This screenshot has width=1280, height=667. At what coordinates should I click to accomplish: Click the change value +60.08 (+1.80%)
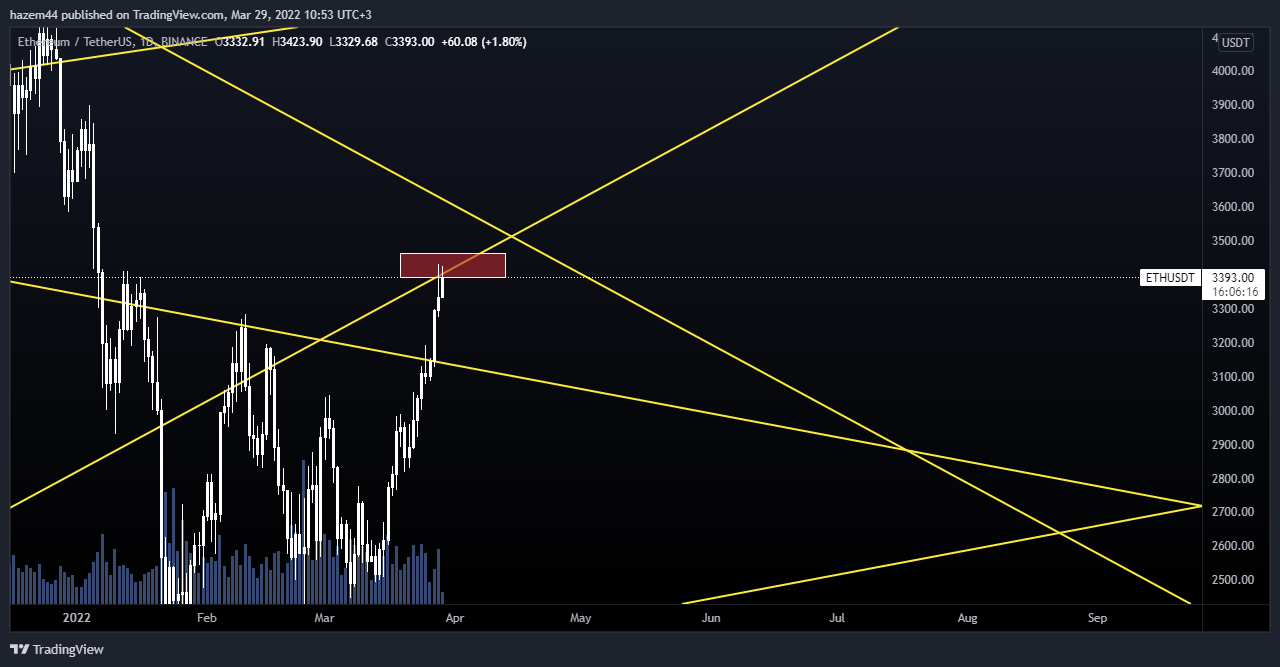[x=484, y=42]
